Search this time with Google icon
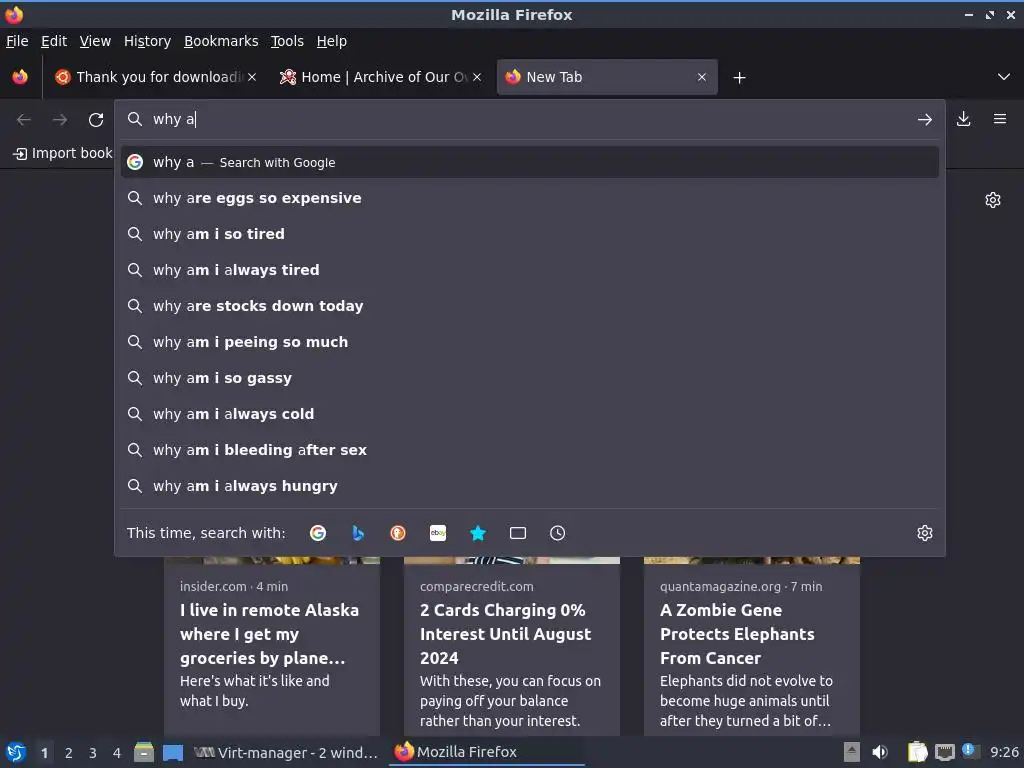The width and height of the screenshot is (1024, 768). coord(318,533)
